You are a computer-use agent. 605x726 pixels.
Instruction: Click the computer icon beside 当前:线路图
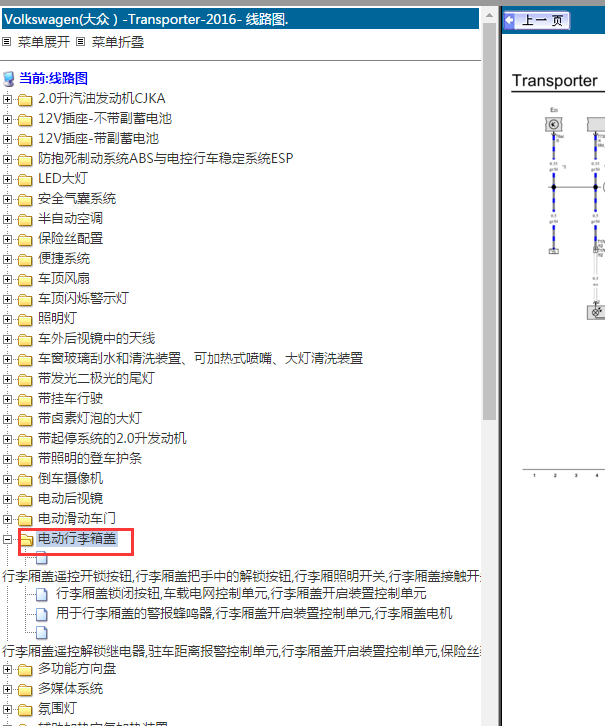pyautogui.click(x=9, y=79)
